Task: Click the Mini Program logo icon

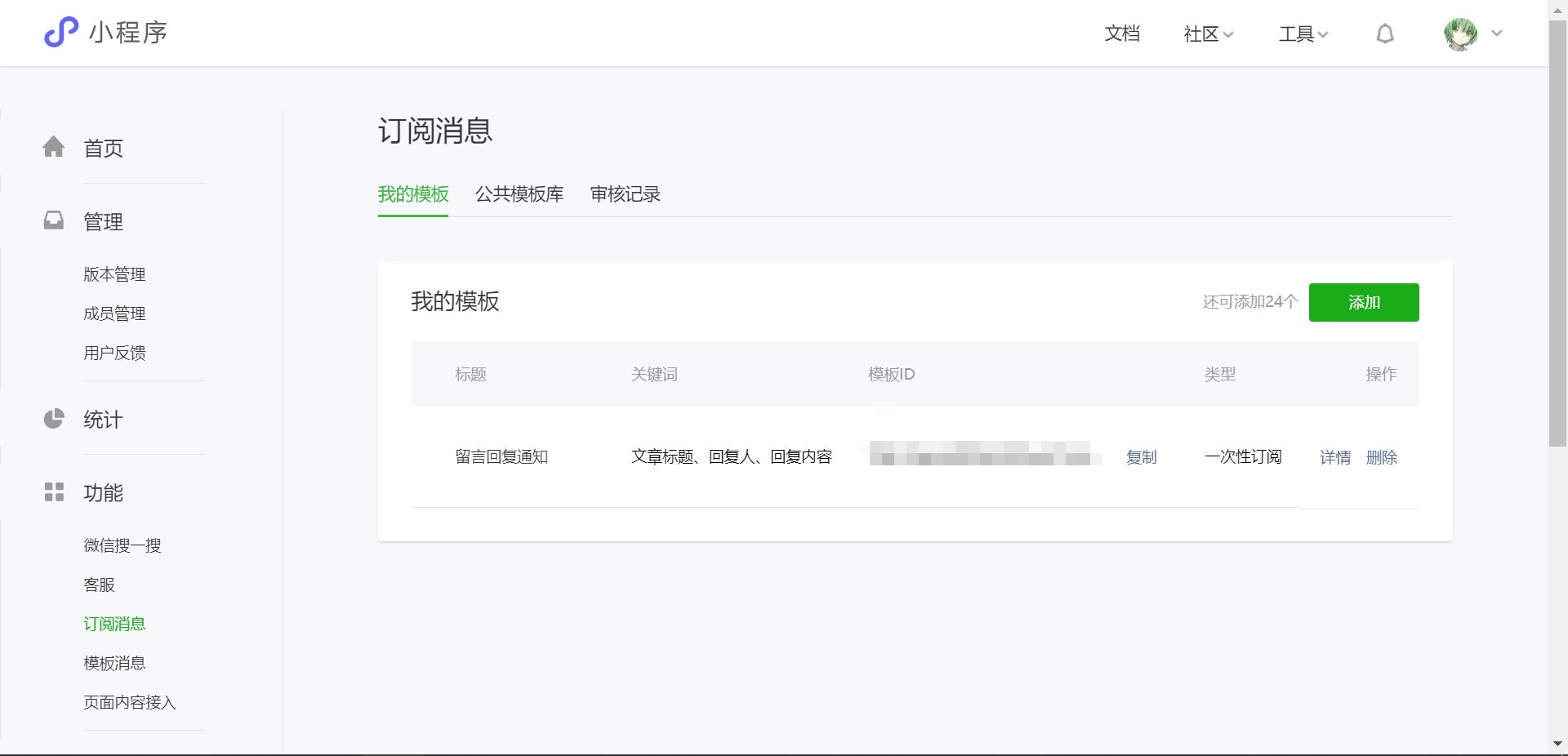Action: coord(61,33)
